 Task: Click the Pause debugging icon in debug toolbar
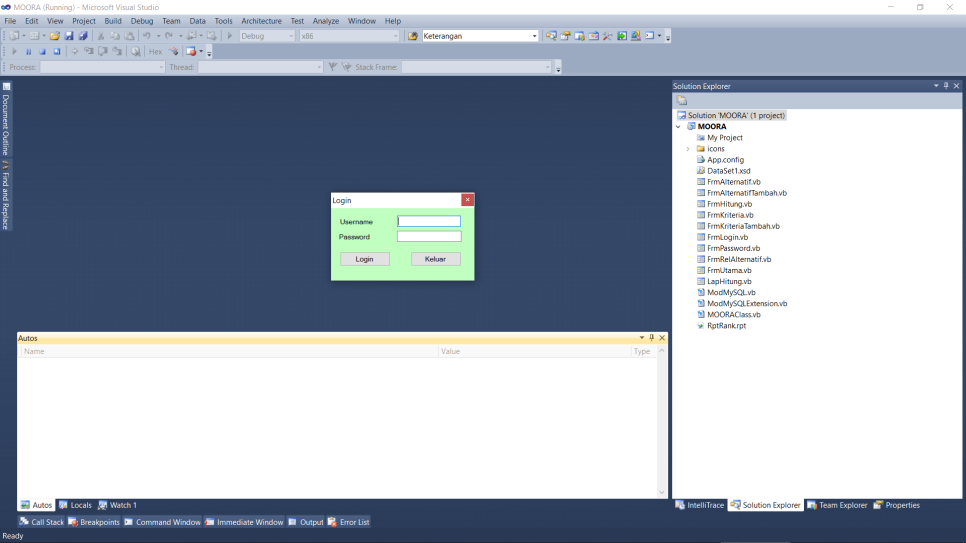(x=28, y=51)
